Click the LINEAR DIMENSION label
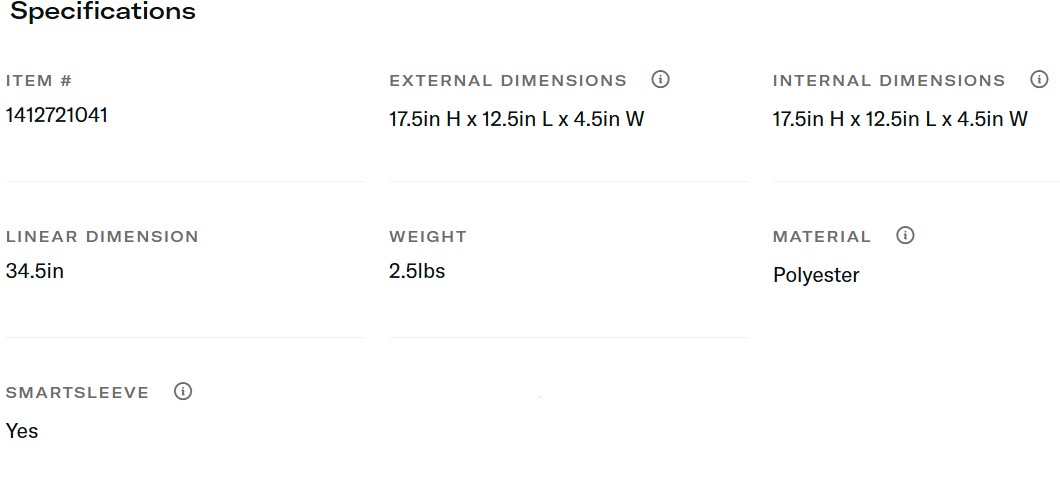 click(102, 237)
